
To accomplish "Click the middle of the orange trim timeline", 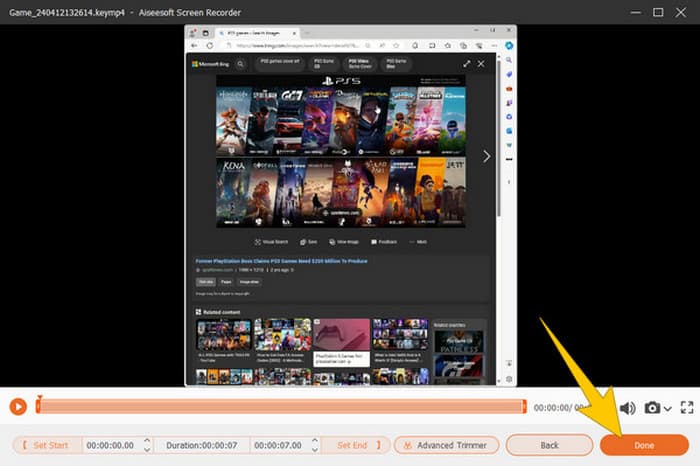I will click(281, 406).
